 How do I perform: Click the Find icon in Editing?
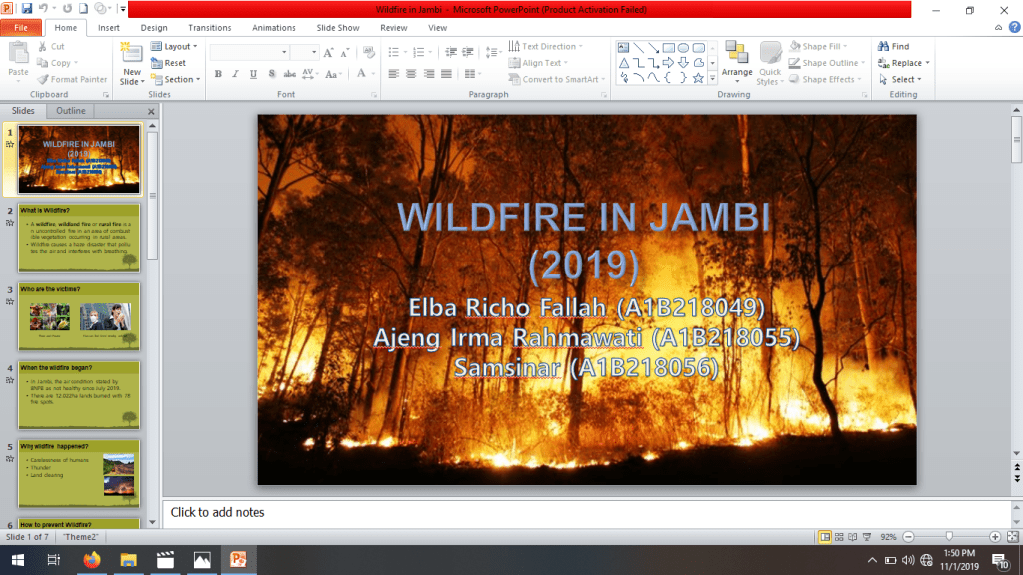[894, 46]
